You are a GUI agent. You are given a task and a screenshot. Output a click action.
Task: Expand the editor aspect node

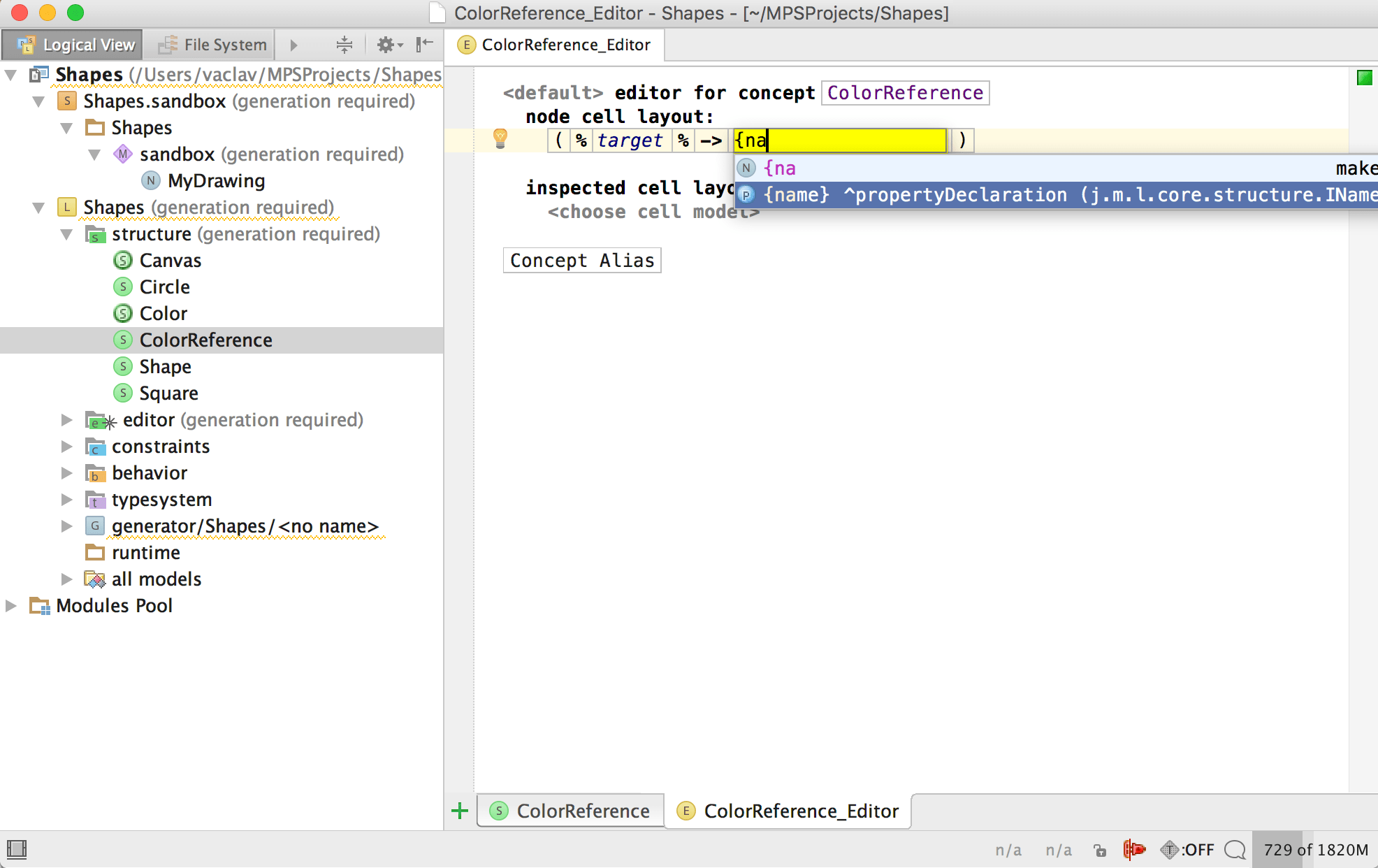click(x=66, y=420)
